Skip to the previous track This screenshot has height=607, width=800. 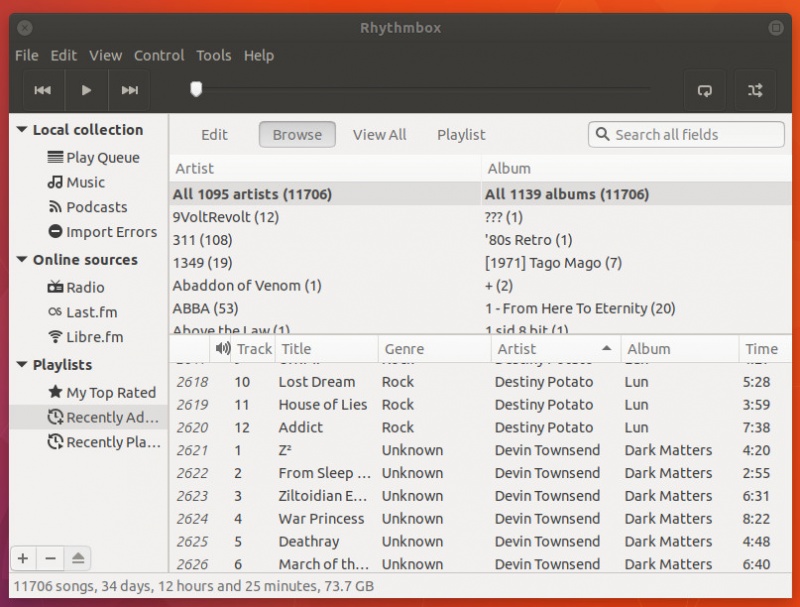point(43,90)
